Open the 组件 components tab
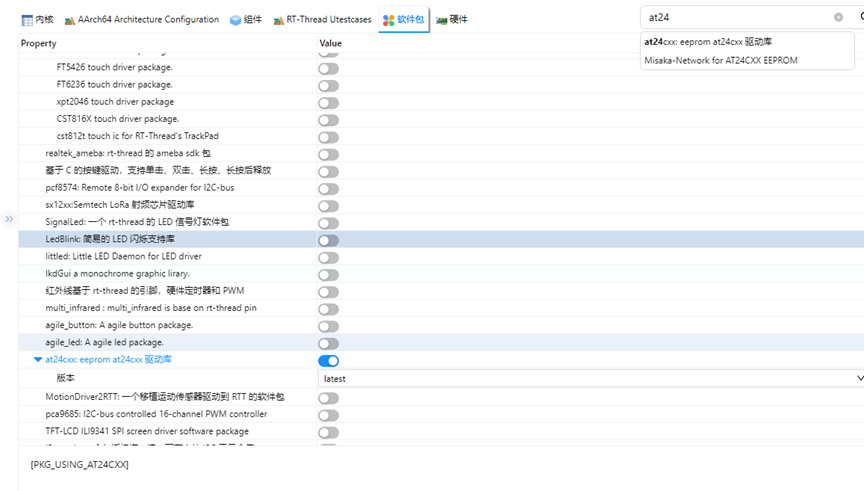 pos(246,20)
